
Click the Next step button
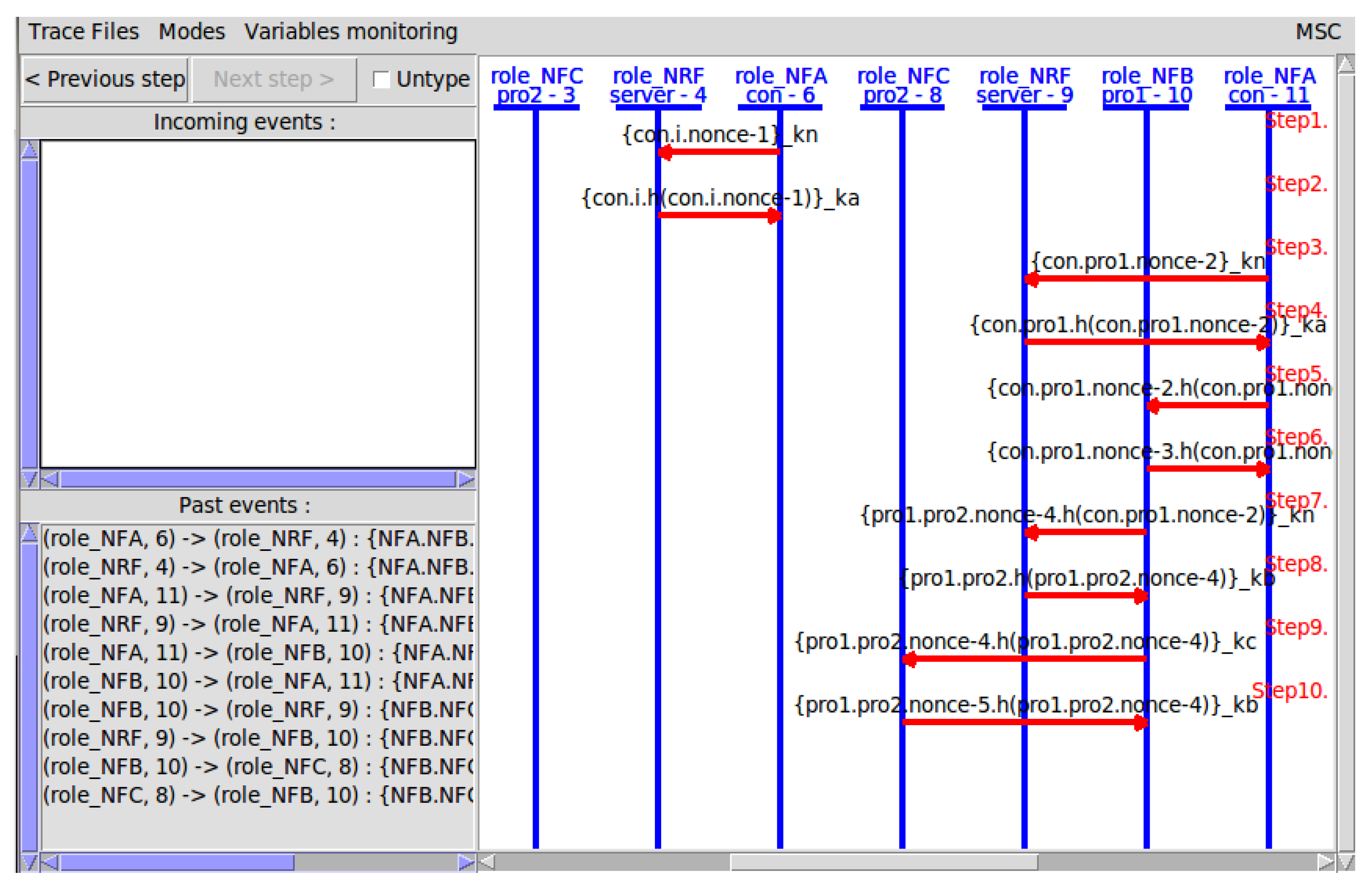[x=274, y=80]
